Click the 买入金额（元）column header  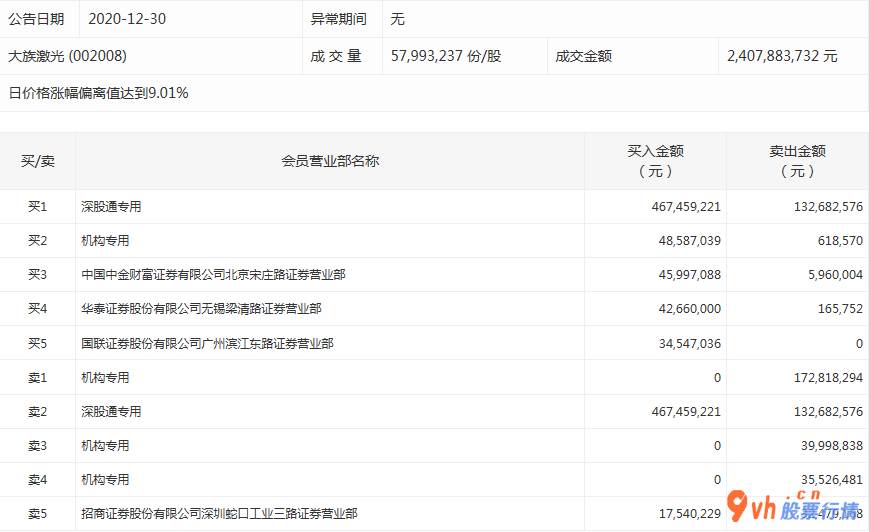[x=655, y=161]
